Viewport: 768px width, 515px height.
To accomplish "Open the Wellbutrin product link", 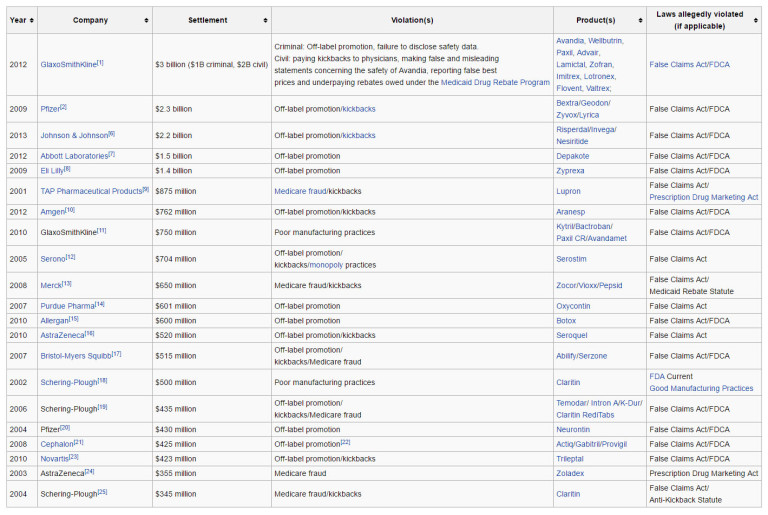I will (x=604, y=41).
